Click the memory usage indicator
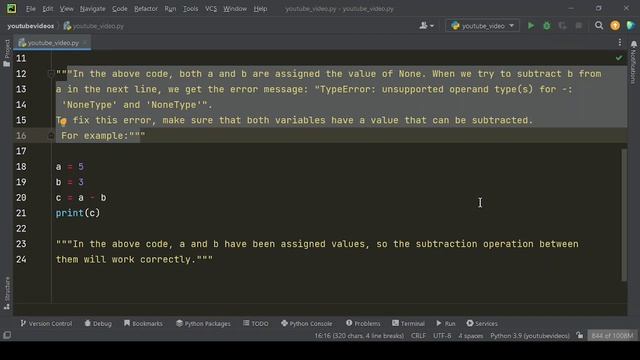This screenshot has height=360, width=640. click(x=612, y=336)
